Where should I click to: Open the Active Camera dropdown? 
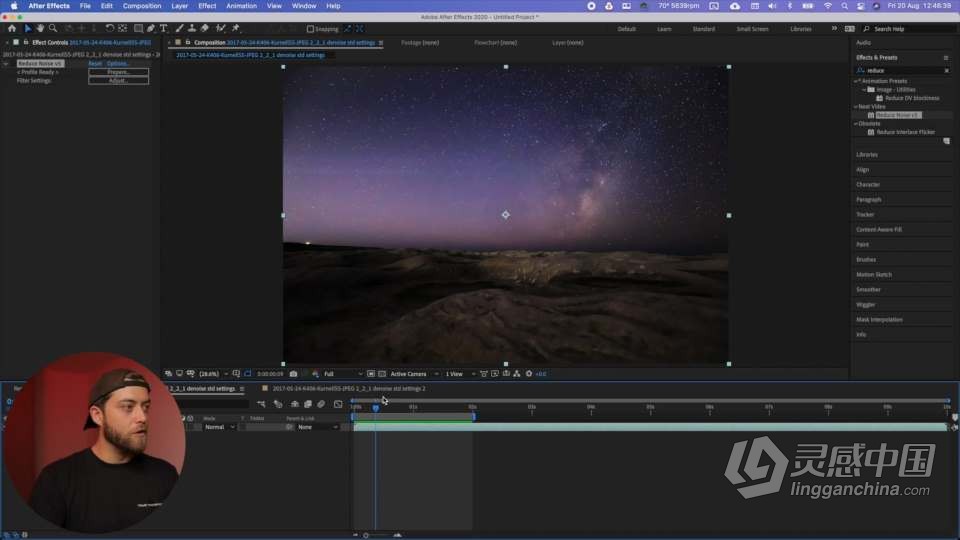point(414,373)
